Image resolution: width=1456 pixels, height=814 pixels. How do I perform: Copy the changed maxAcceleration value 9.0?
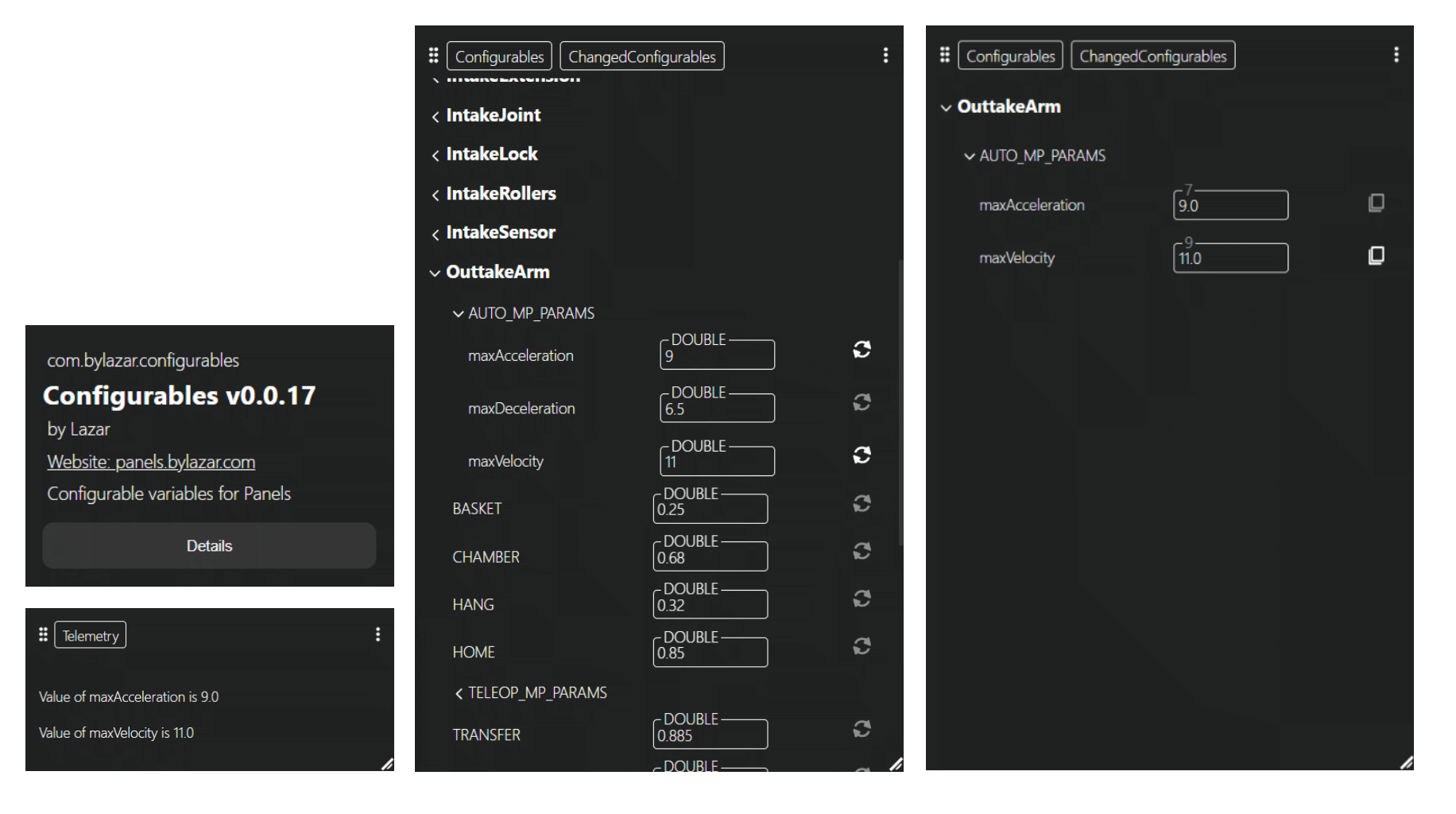pos(1377,203)
